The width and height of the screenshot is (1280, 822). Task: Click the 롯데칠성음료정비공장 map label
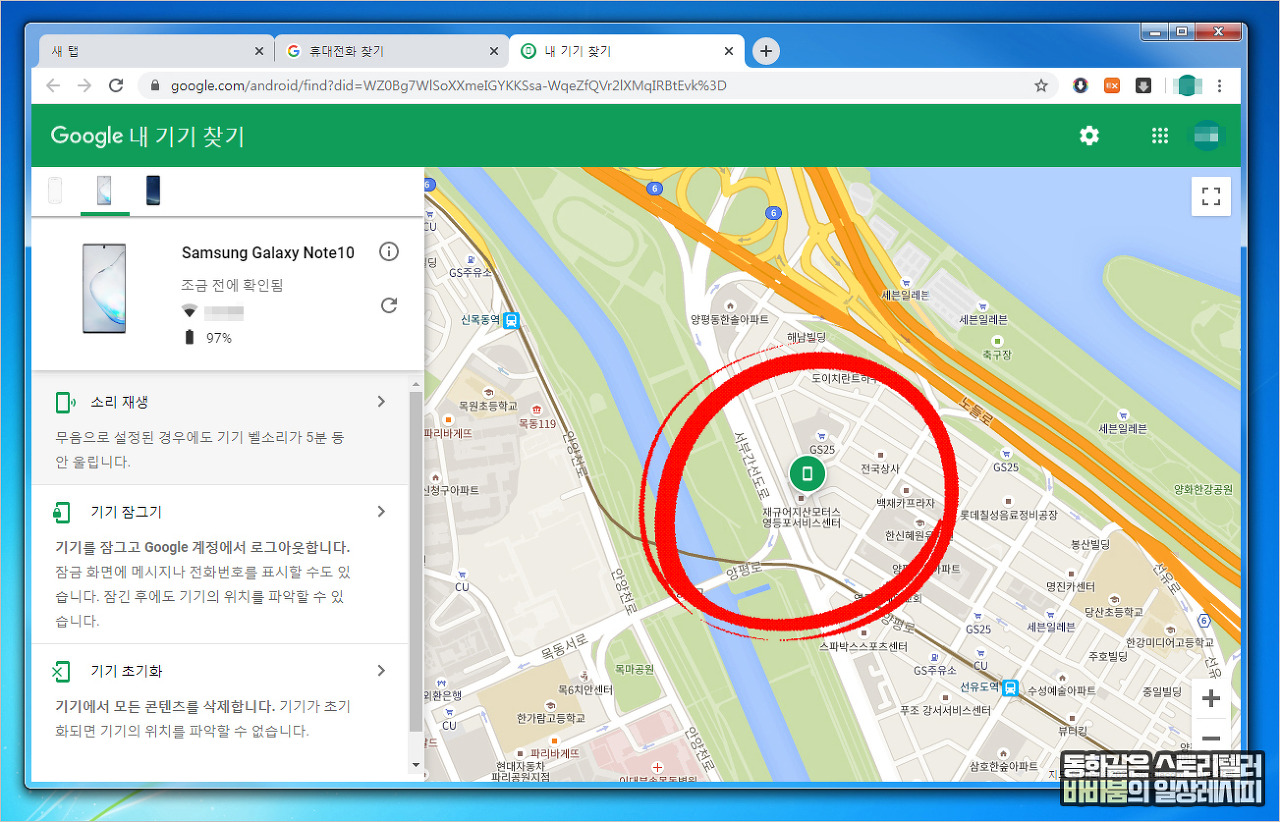1008,515
